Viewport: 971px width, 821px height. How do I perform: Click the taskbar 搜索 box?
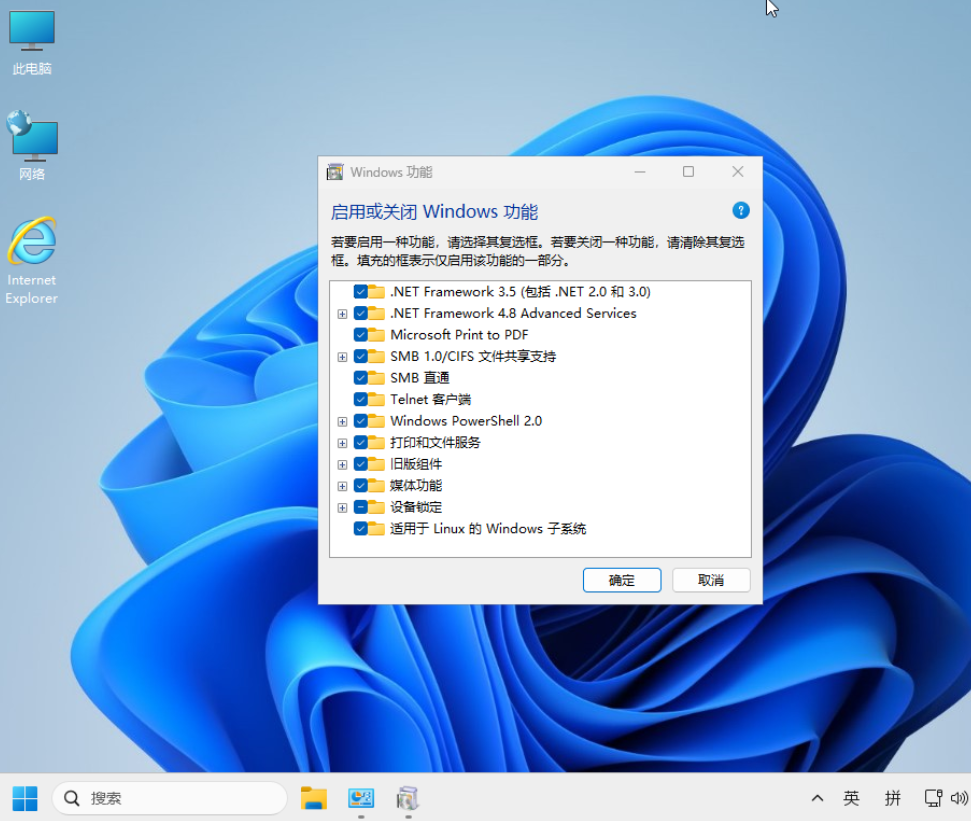[x=170, y=798]
